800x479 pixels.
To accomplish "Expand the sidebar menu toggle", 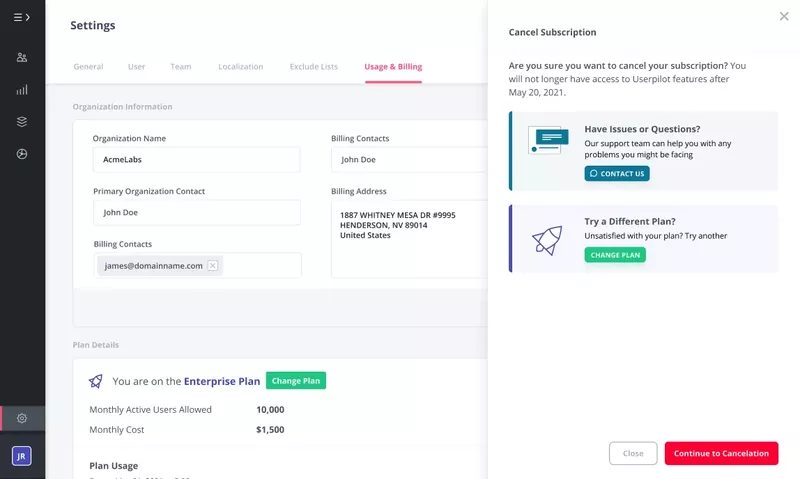I will pos(21,17).
